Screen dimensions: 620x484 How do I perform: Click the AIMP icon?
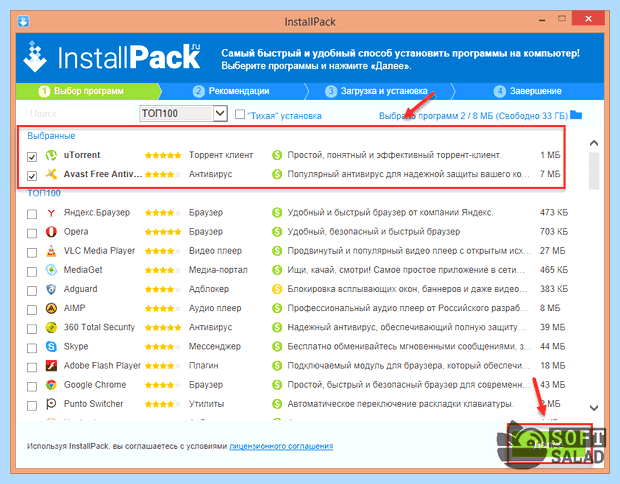(51, 308)
